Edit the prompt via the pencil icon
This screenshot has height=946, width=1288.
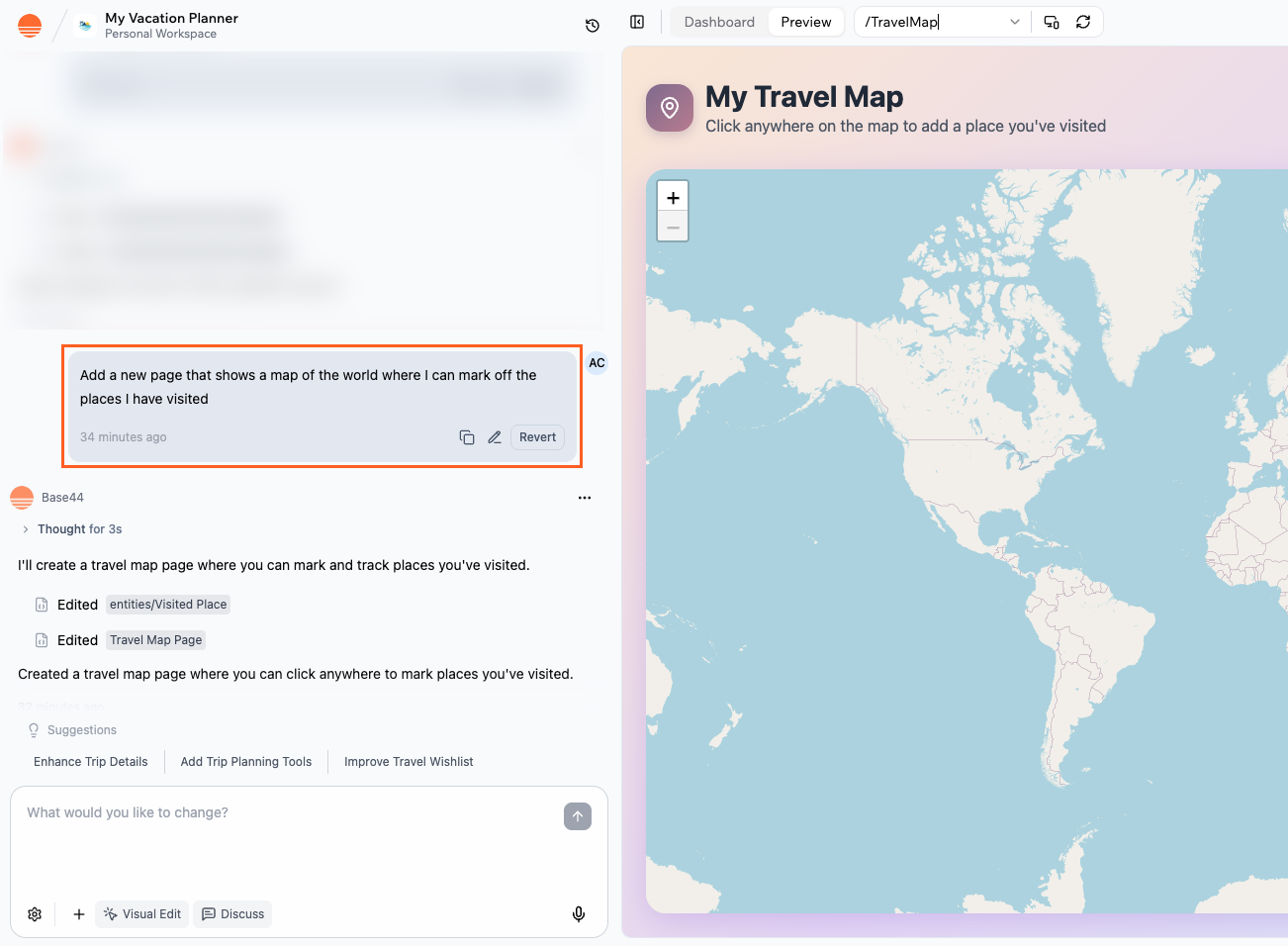(x=495, y=436)
